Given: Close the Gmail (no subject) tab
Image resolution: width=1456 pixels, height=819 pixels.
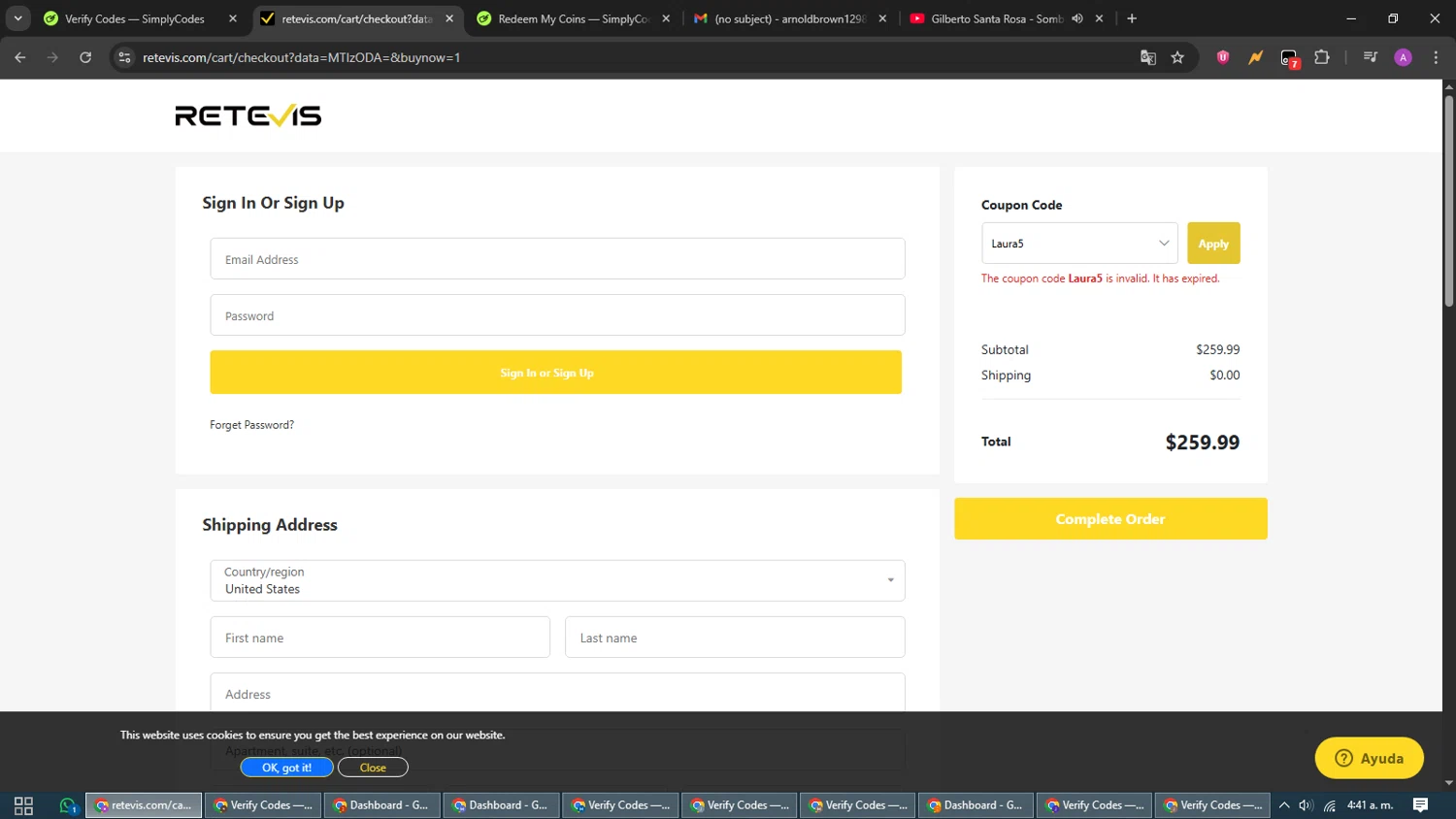Looking at the screenshot, I should click(x=882, y=18).
